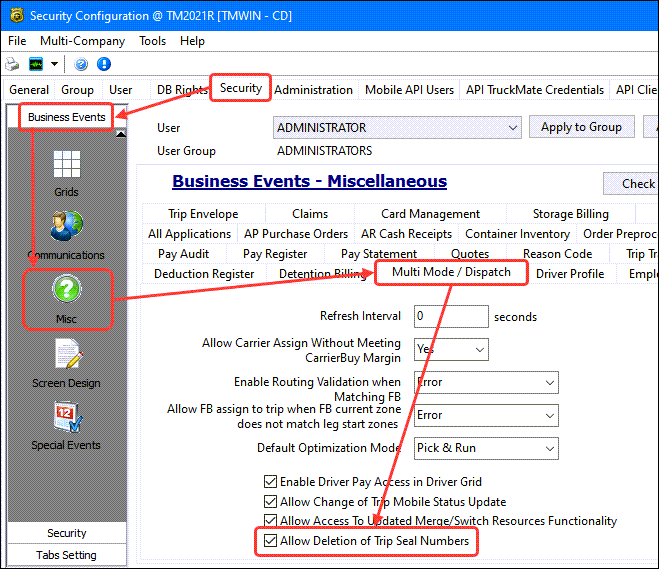The image size is (659, 569).
Task: Click the blue exclamation info icon
Action: tap(102, 64)
